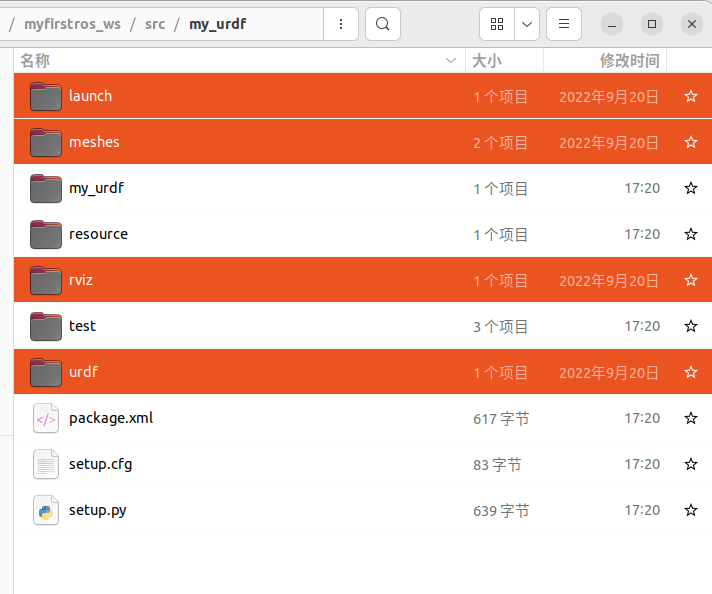Open the hamburger main menu
712x594 pixels.
pyautogui.click(x=564, y=24)
